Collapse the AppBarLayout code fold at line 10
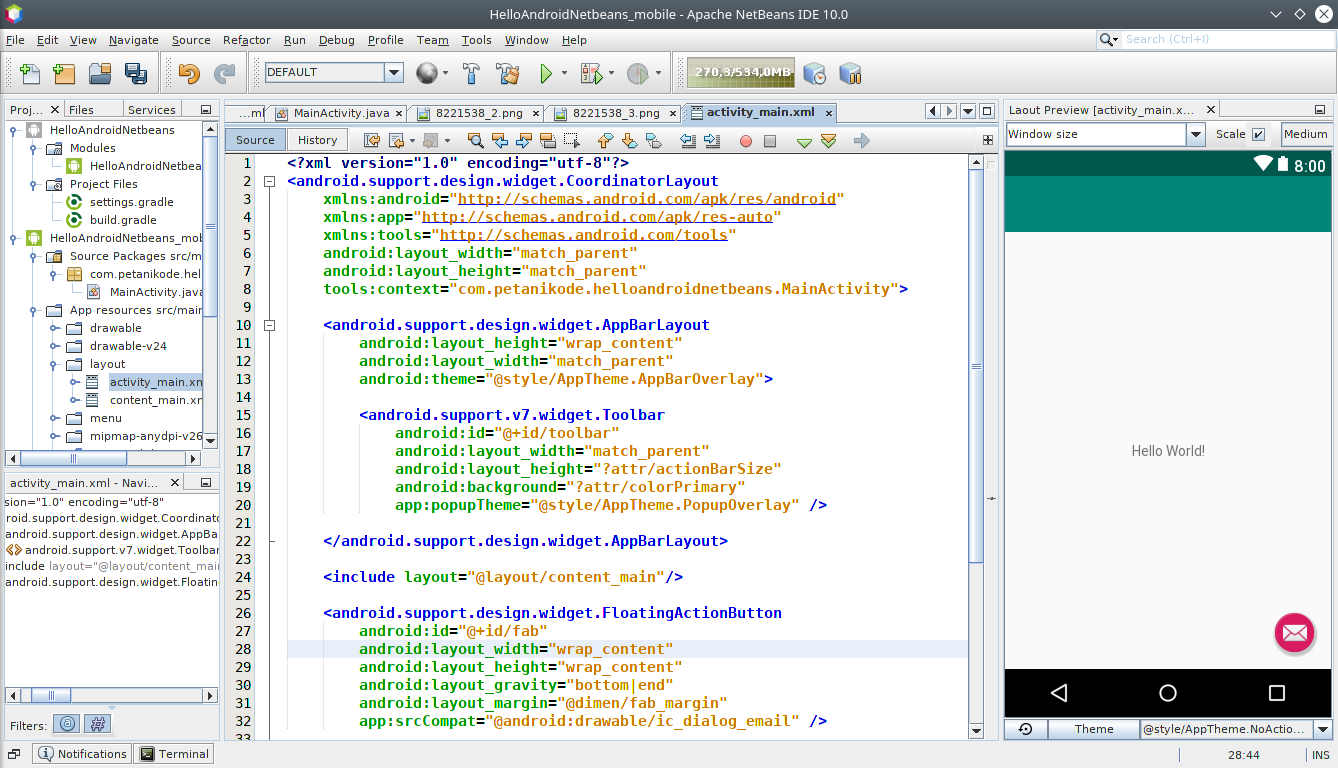The height and width of the screenshot is (768, 1338). pos(269,325)
